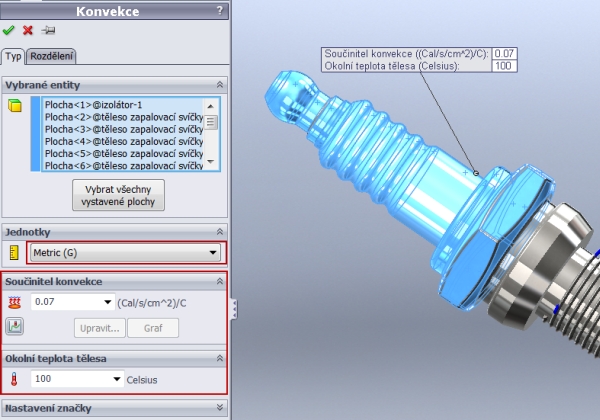Click the units ruler icon
Screen dimensions: 600x420
tap(14, 253)
